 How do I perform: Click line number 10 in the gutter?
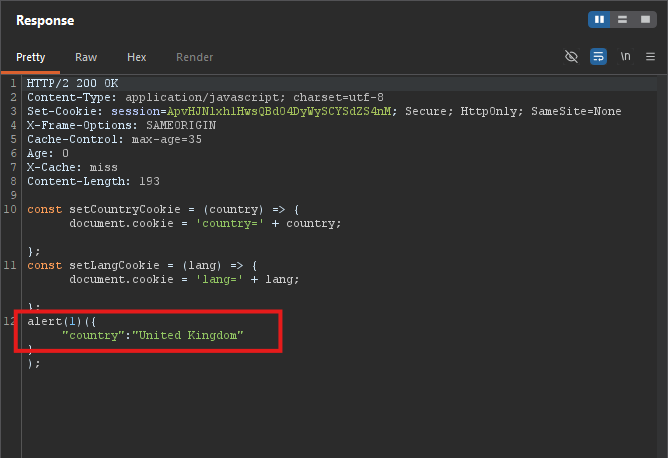[x=10, y=209]
